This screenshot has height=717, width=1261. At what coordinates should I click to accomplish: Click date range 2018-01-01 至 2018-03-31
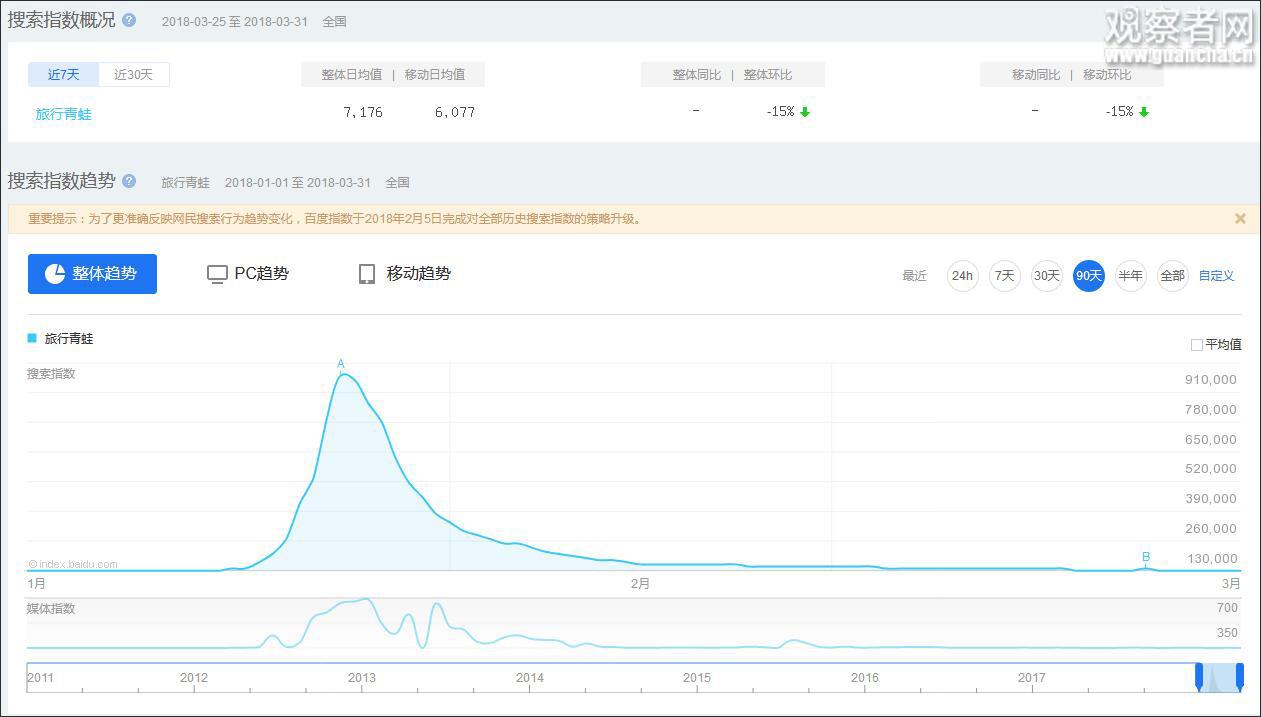coord(298,182)
